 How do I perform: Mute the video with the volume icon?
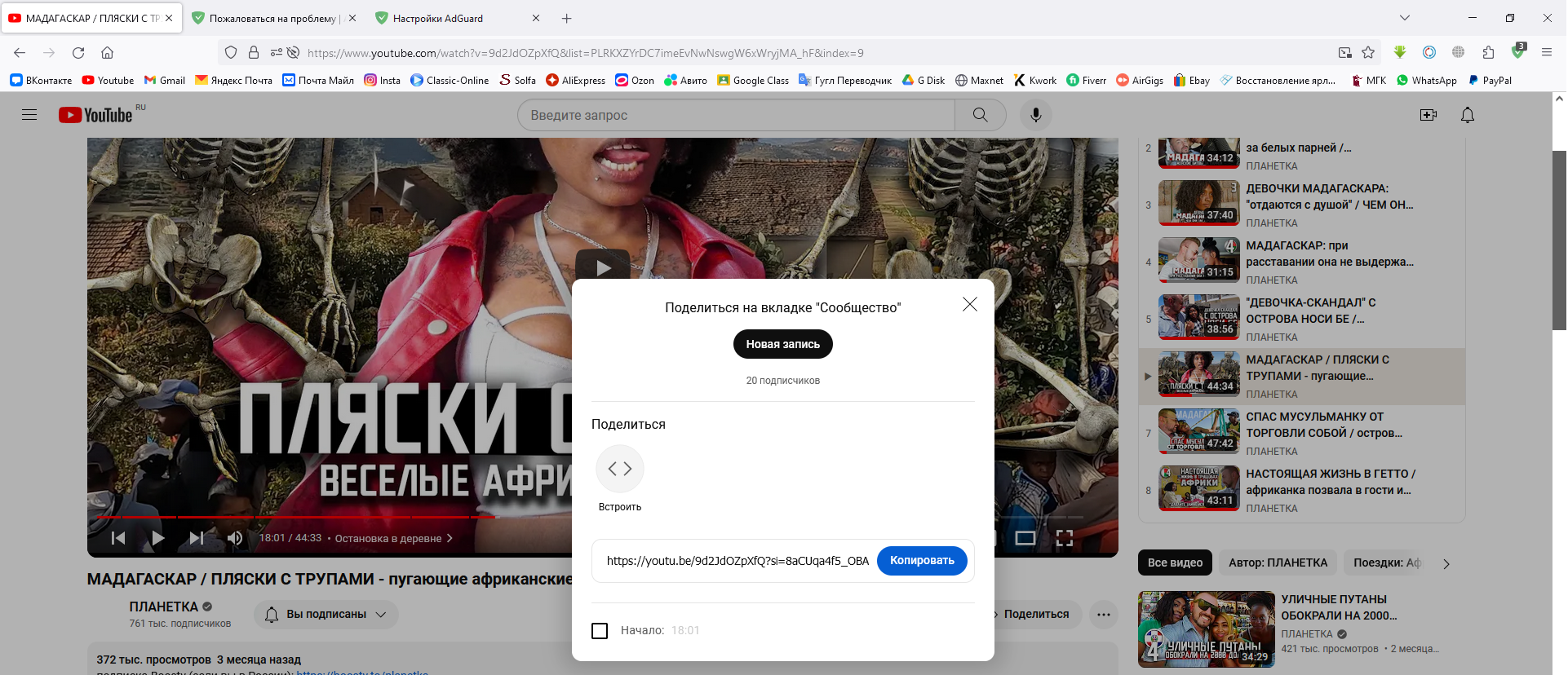click(x=235, y=538)
